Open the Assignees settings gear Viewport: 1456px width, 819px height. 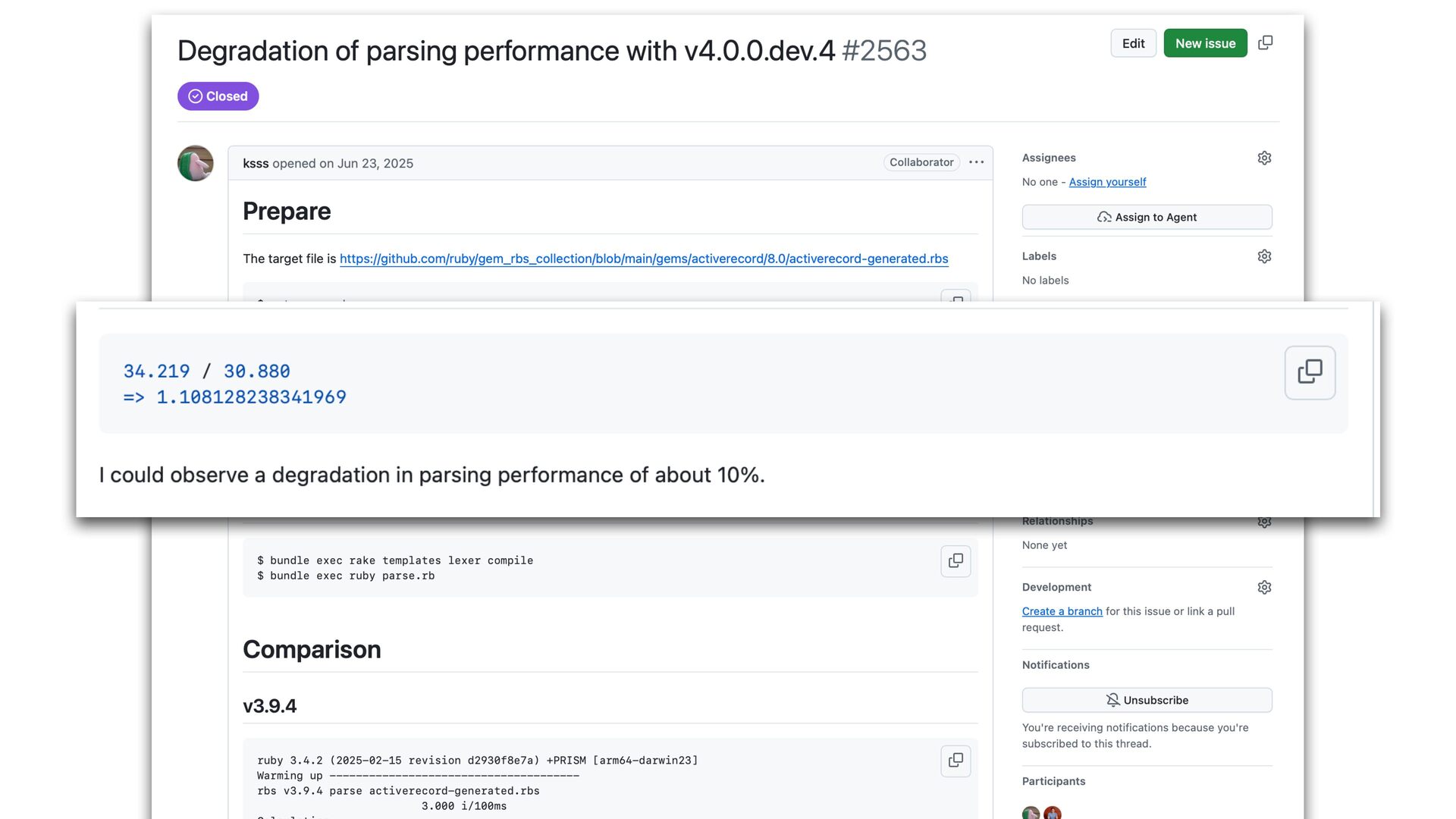click(1264, 158)
